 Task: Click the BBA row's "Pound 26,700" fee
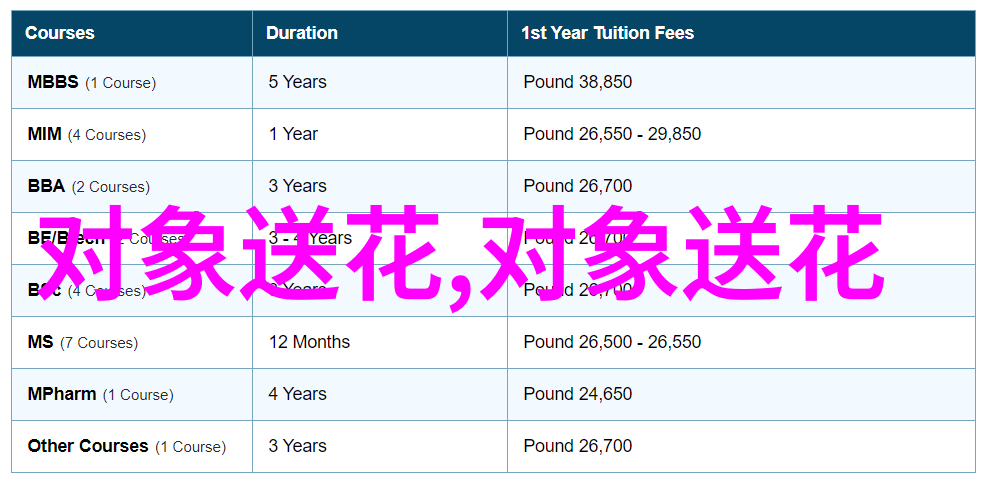coord(577,186)
